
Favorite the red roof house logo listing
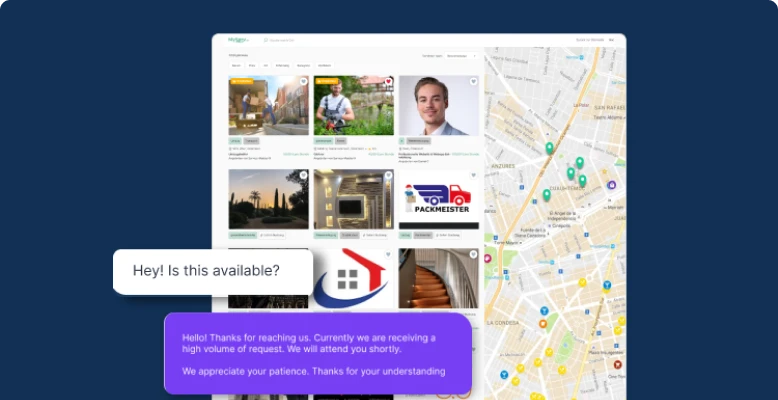click(389, 255)
